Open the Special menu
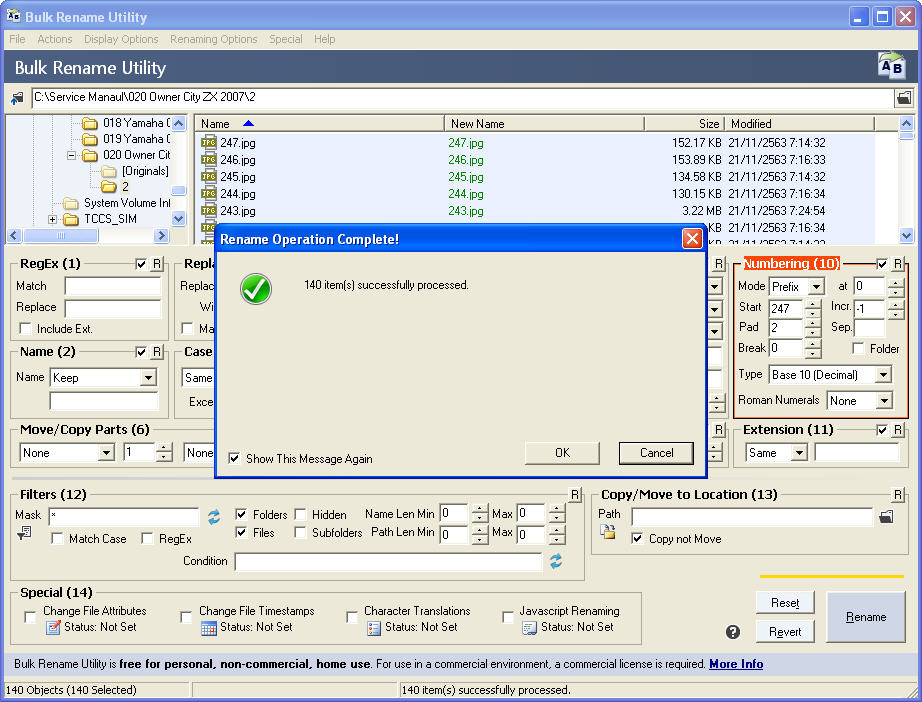The height and width of the screenshot is (702, 922). pyautogui.click(x=286, y=39)
